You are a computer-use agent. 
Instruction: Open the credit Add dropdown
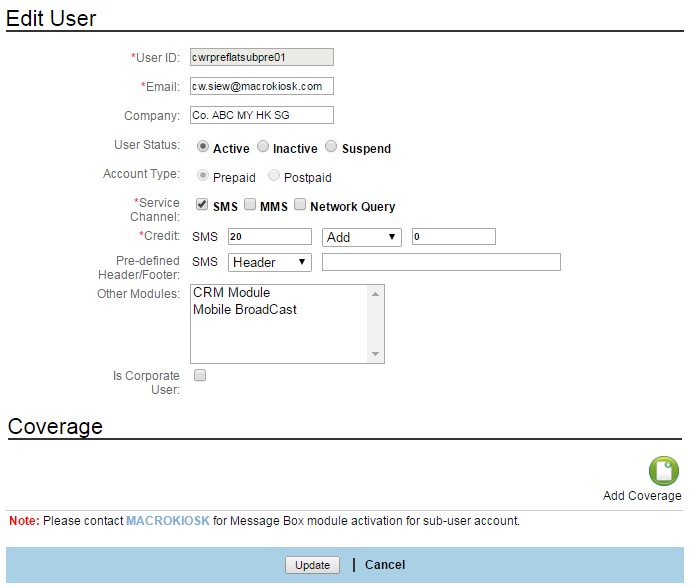[x=362, y=237]
